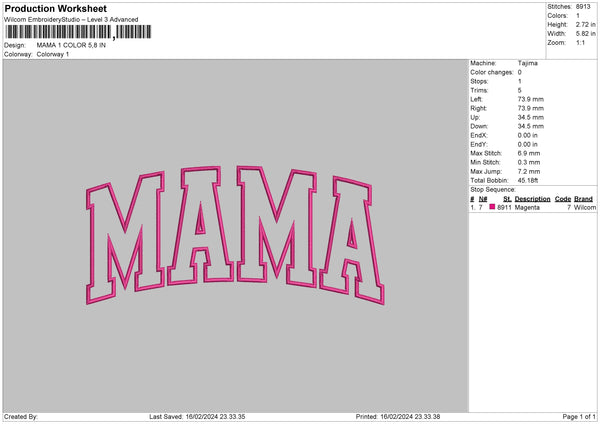The height and width of the screenshot is (424, 600).
Task: Click the Max Jump value 7.2 mm
Action: point(529,171)
